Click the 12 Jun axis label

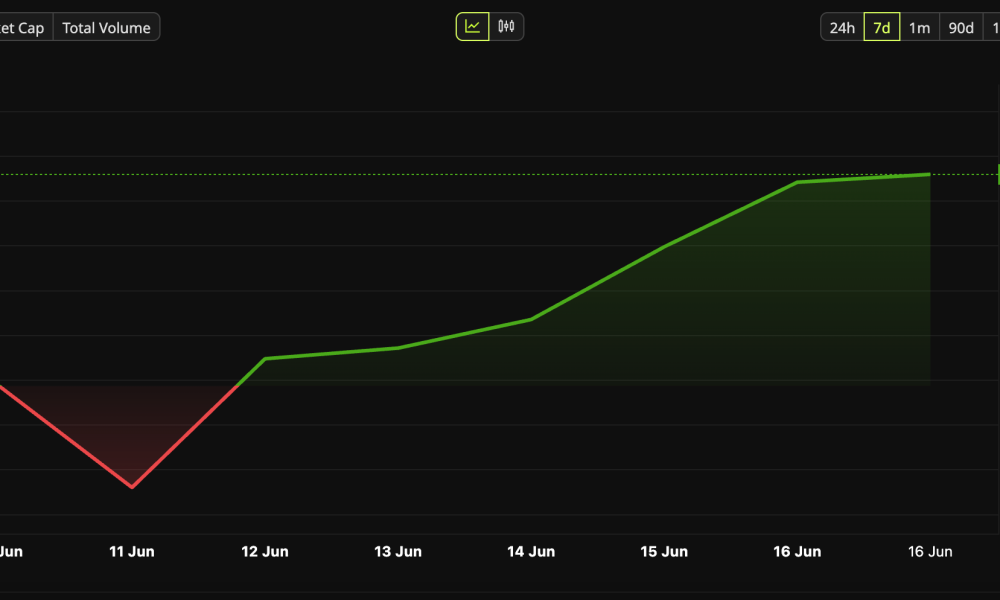tap(265, 552)
